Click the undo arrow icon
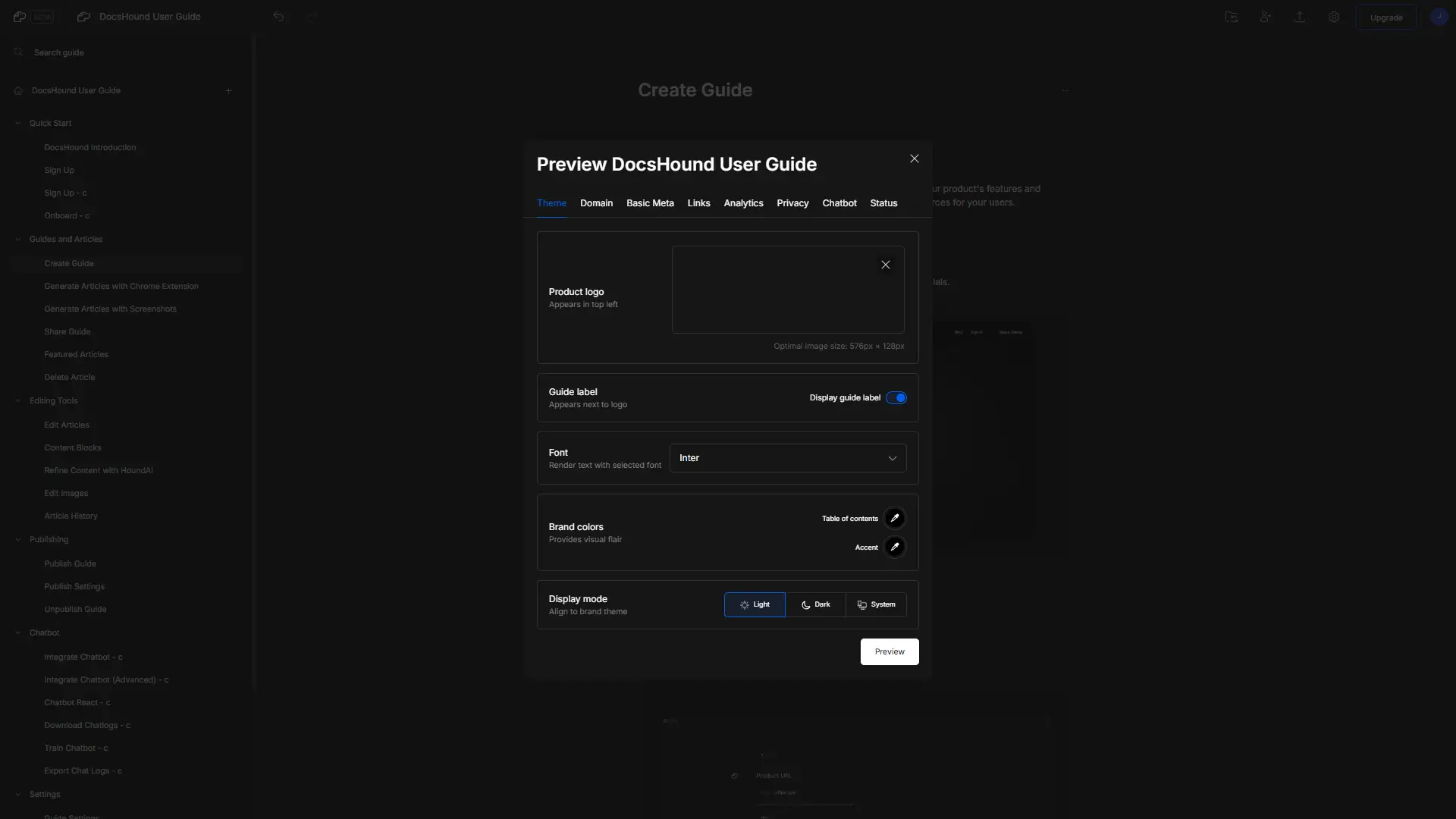Viewport: 1456px width, 819px height. pyautogui.click(x=278, y=17)
